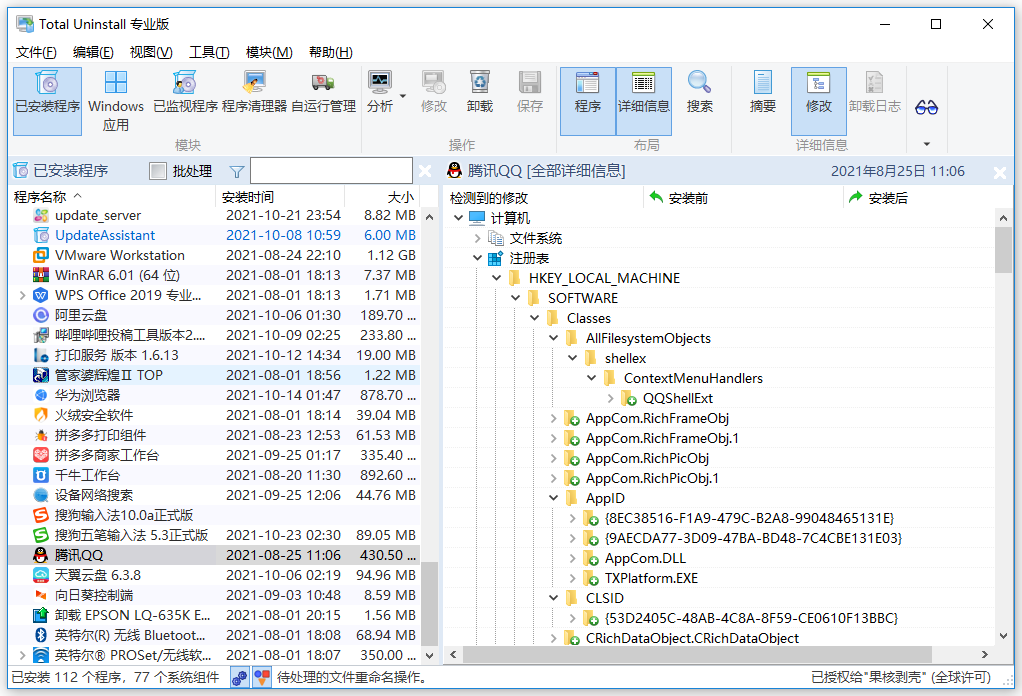The height and width of the screenshot is (696, 1022).
Task: Collapse the 计算机 tree node
Action: click(x=458, y=218)
